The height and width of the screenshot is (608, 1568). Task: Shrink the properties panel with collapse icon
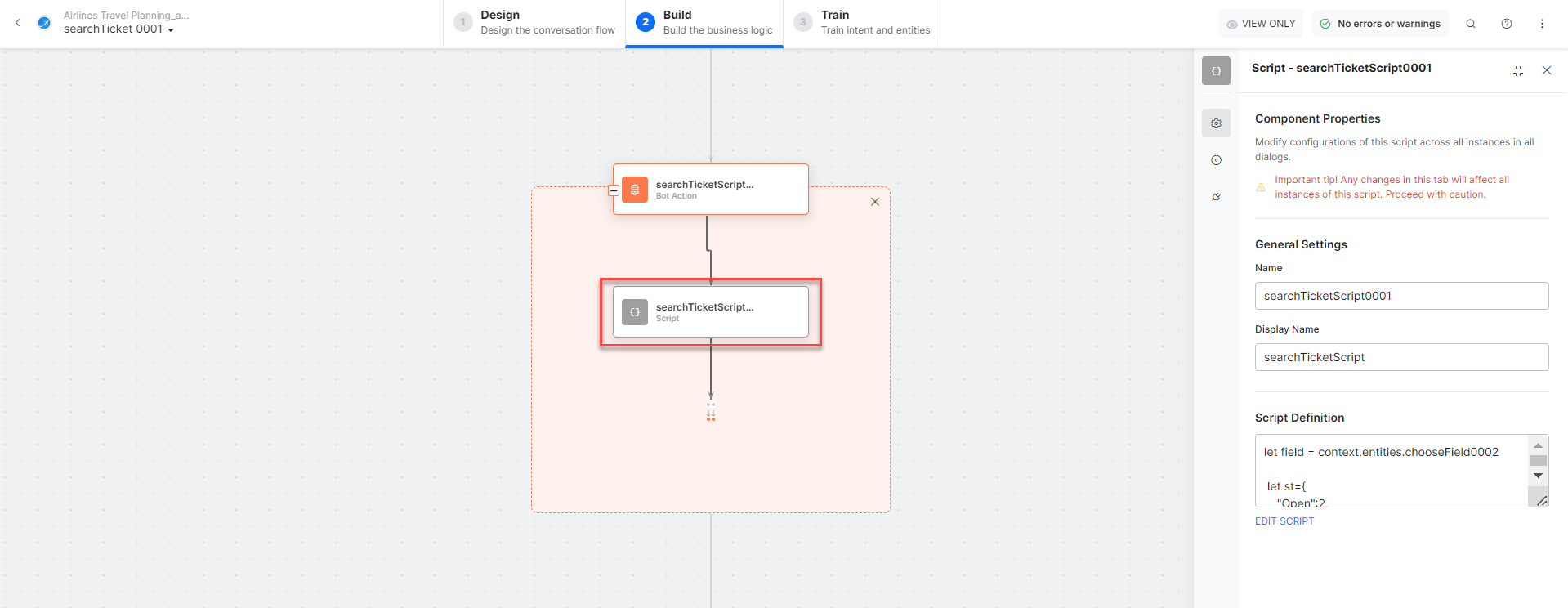pos(1518,71)
